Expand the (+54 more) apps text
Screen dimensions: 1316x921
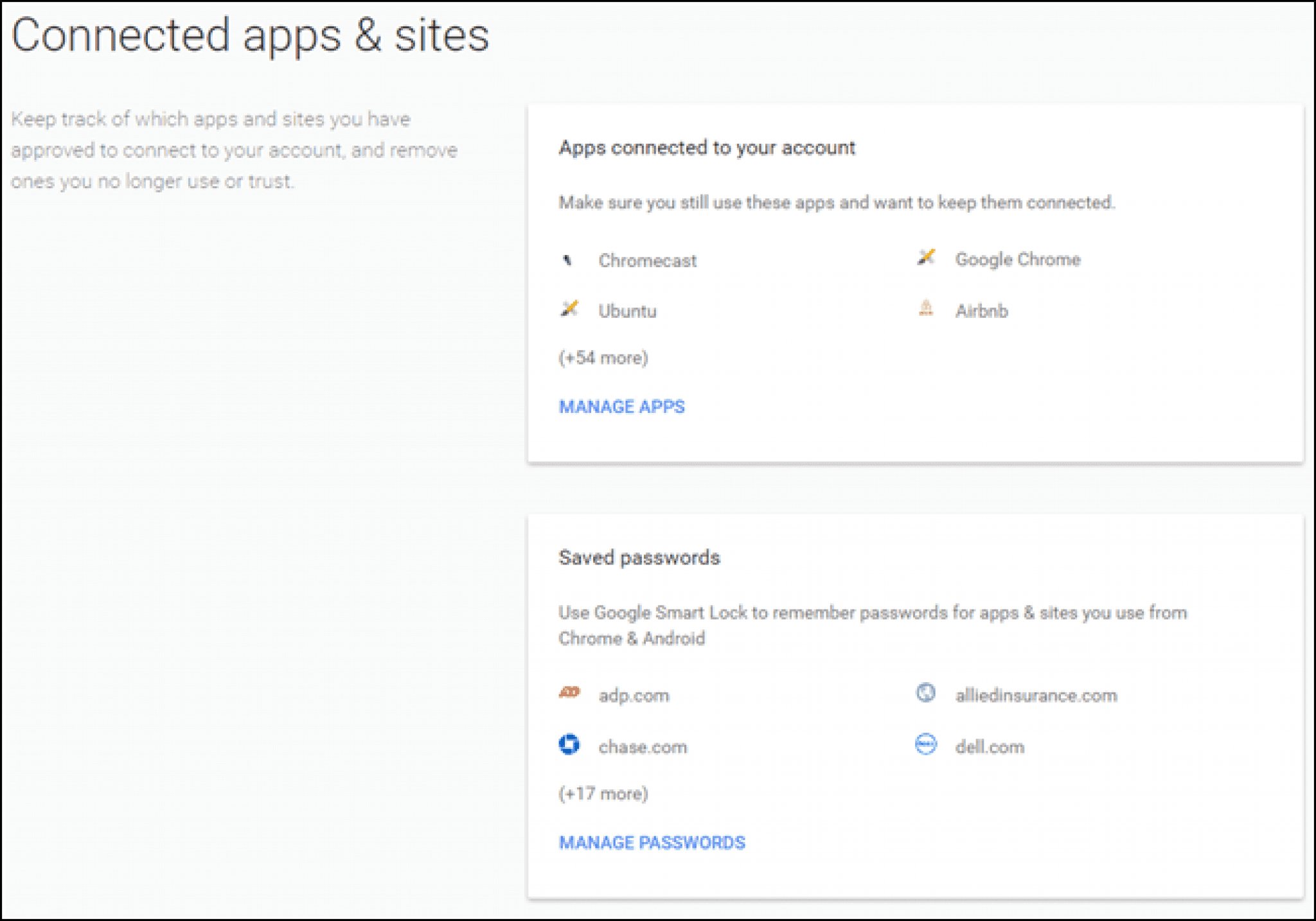click(603, 358)
